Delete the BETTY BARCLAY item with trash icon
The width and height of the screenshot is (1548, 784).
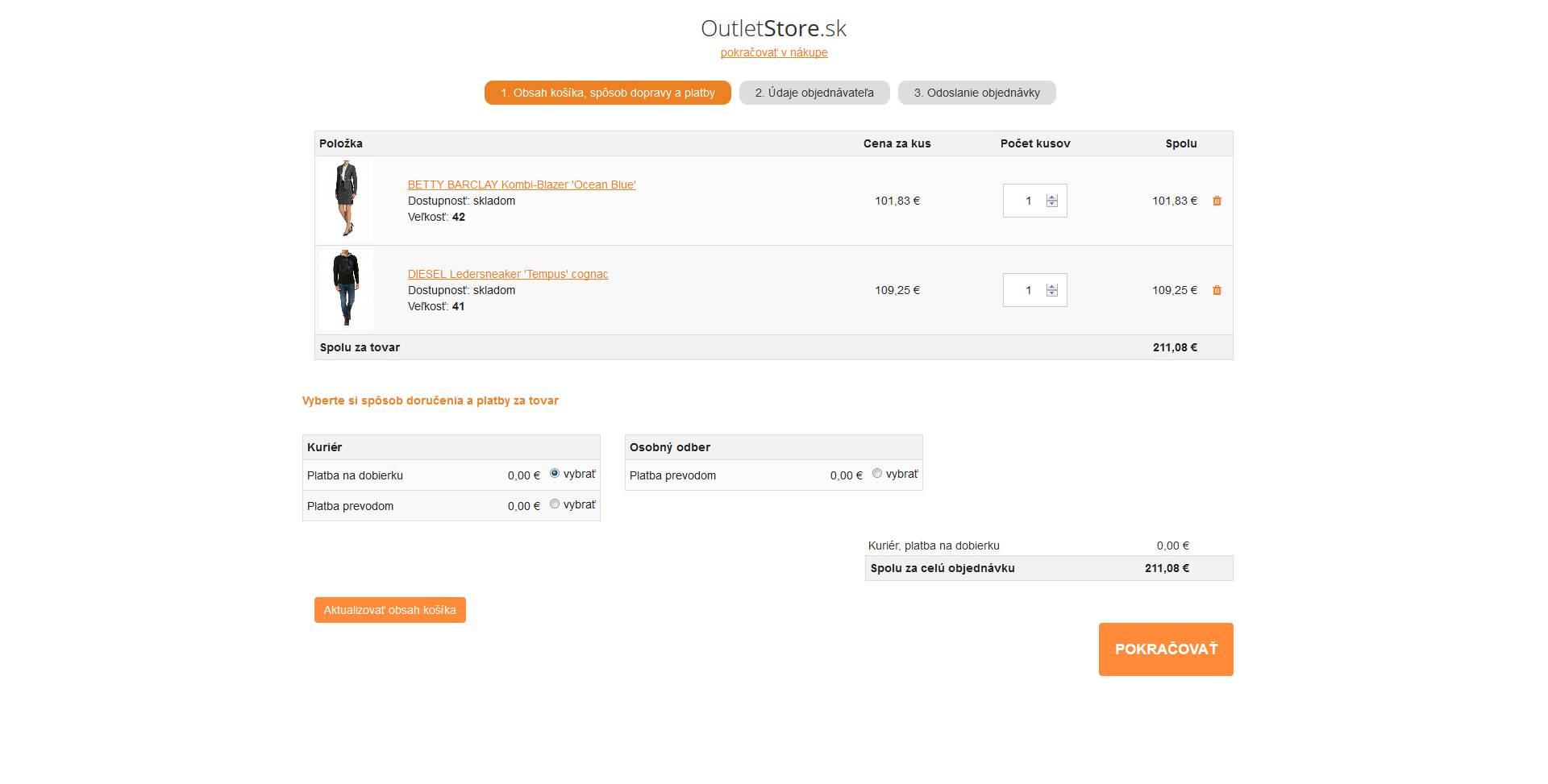tap(1217, 201)
